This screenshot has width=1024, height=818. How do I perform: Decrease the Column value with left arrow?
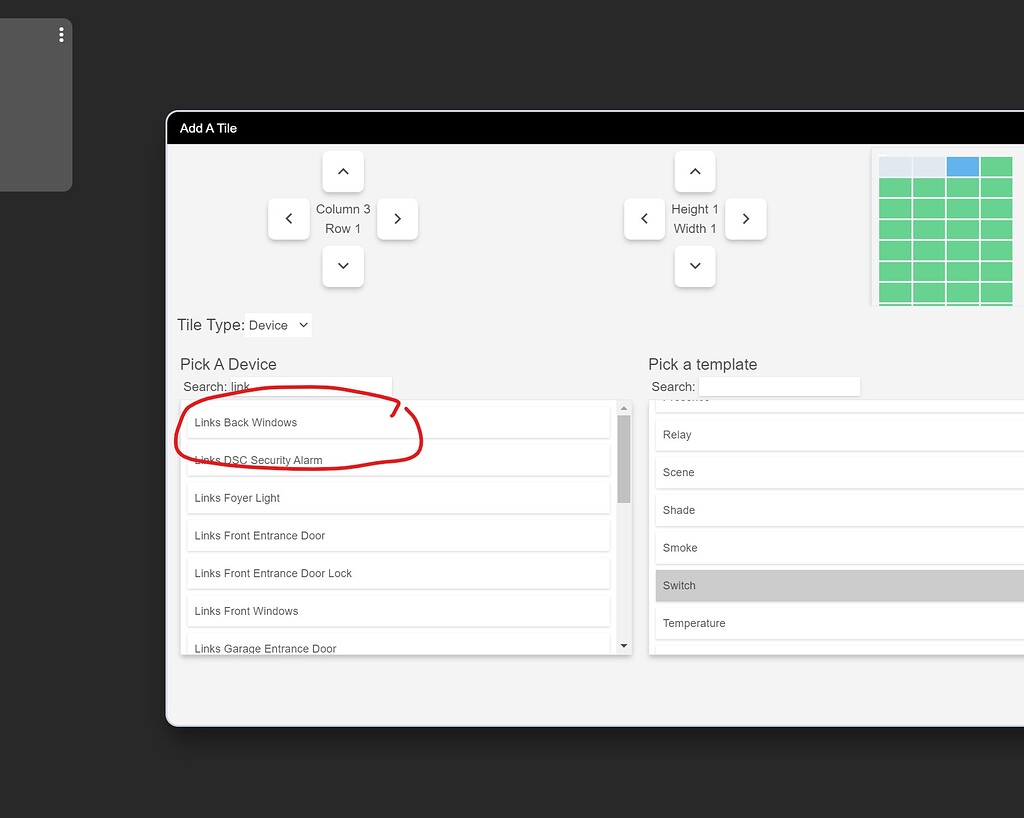pos(289,219)
